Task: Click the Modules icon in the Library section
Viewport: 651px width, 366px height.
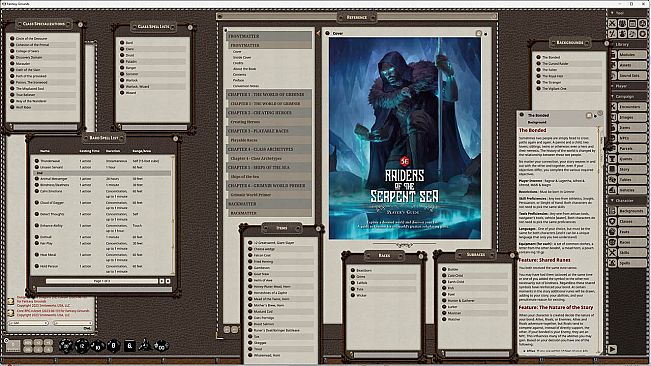Action: [613, 55]
